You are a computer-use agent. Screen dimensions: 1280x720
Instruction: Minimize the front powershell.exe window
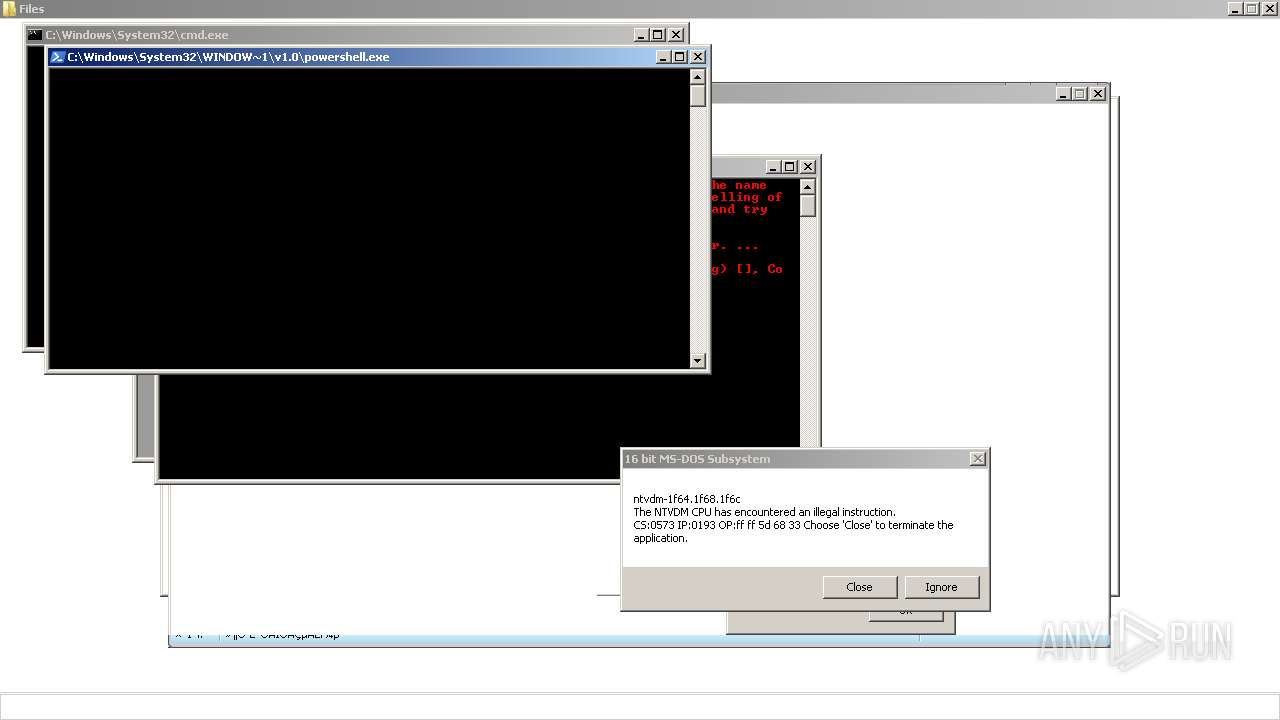coord(663,57)
